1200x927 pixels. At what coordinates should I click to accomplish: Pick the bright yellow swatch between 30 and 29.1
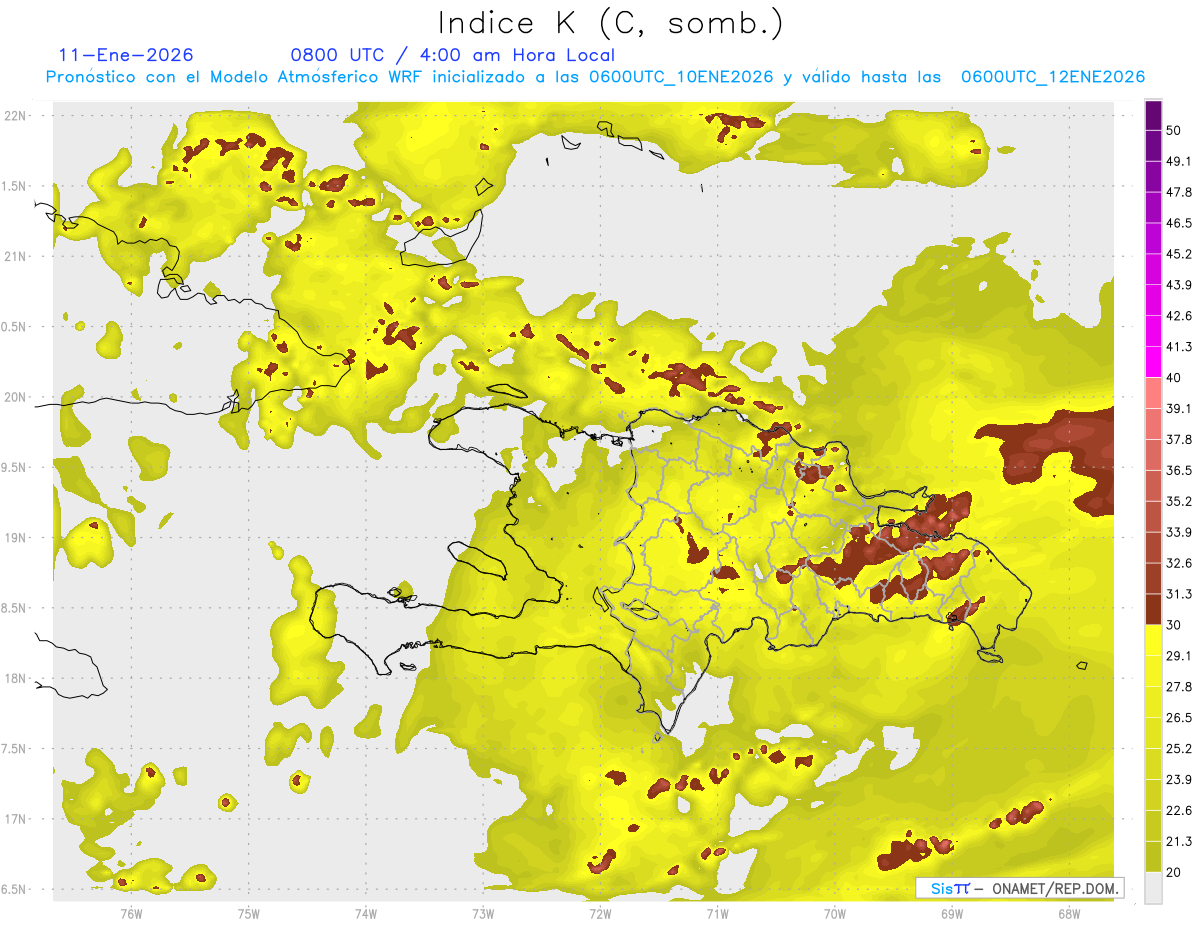pos(1153,640)
